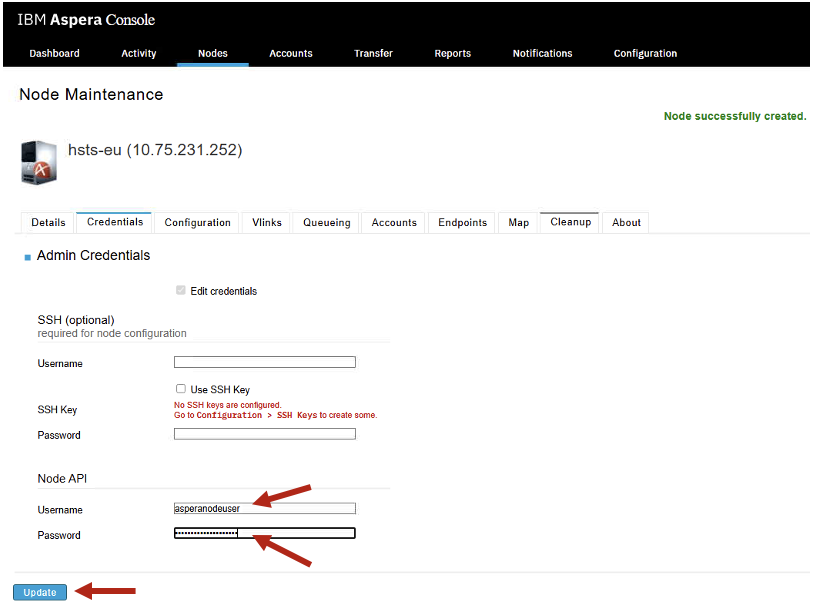
Task: Click the Node API Password field
Action: pyautogui.click(x=265, y=533)
